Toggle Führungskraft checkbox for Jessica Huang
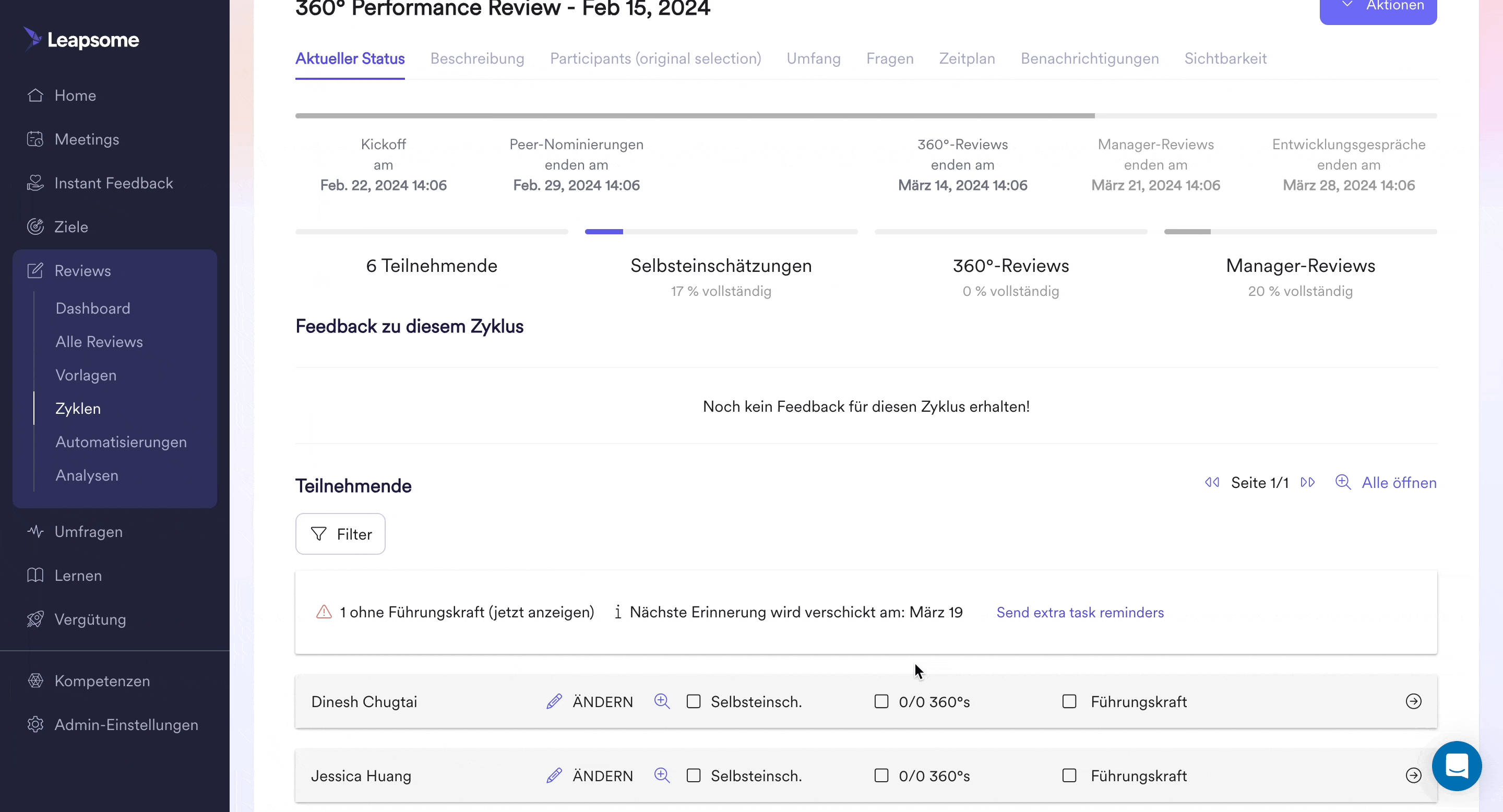The image size is (1503, 812). [x=1069, y=775]
